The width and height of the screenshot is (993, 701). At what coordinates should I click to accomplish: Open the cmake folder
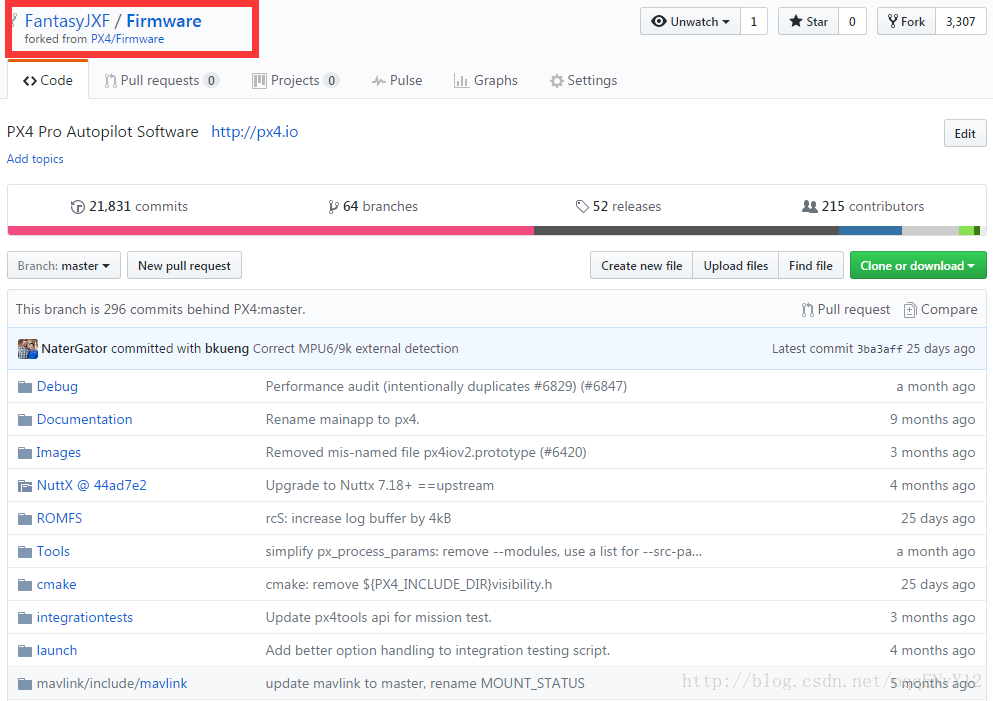(x=56, y=584)
